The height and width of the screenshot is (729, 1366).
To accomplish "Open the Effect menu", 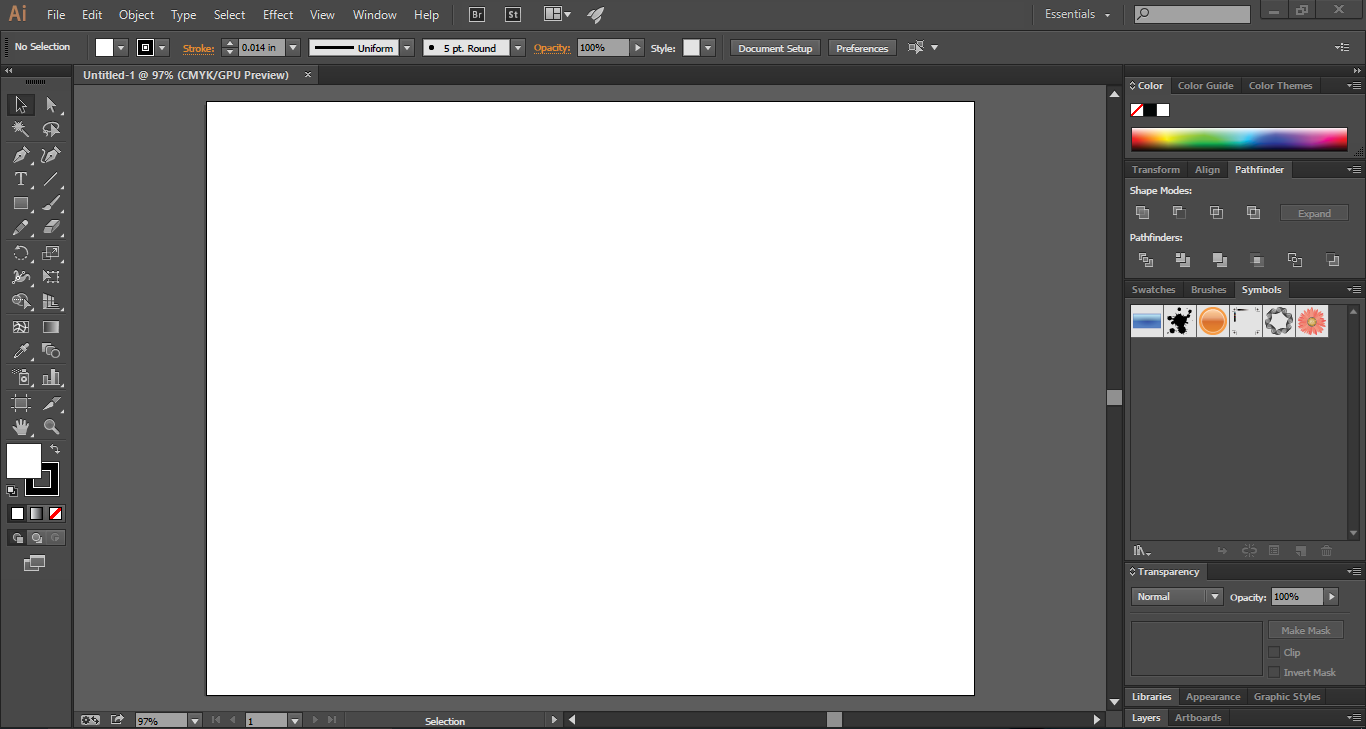I will pos(278,15).
